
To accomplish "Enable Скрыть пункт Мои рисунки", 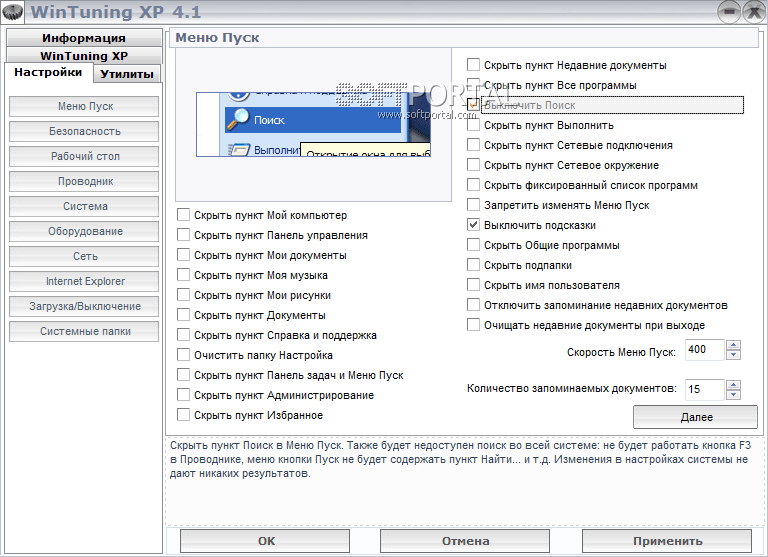I will point(183,295).
